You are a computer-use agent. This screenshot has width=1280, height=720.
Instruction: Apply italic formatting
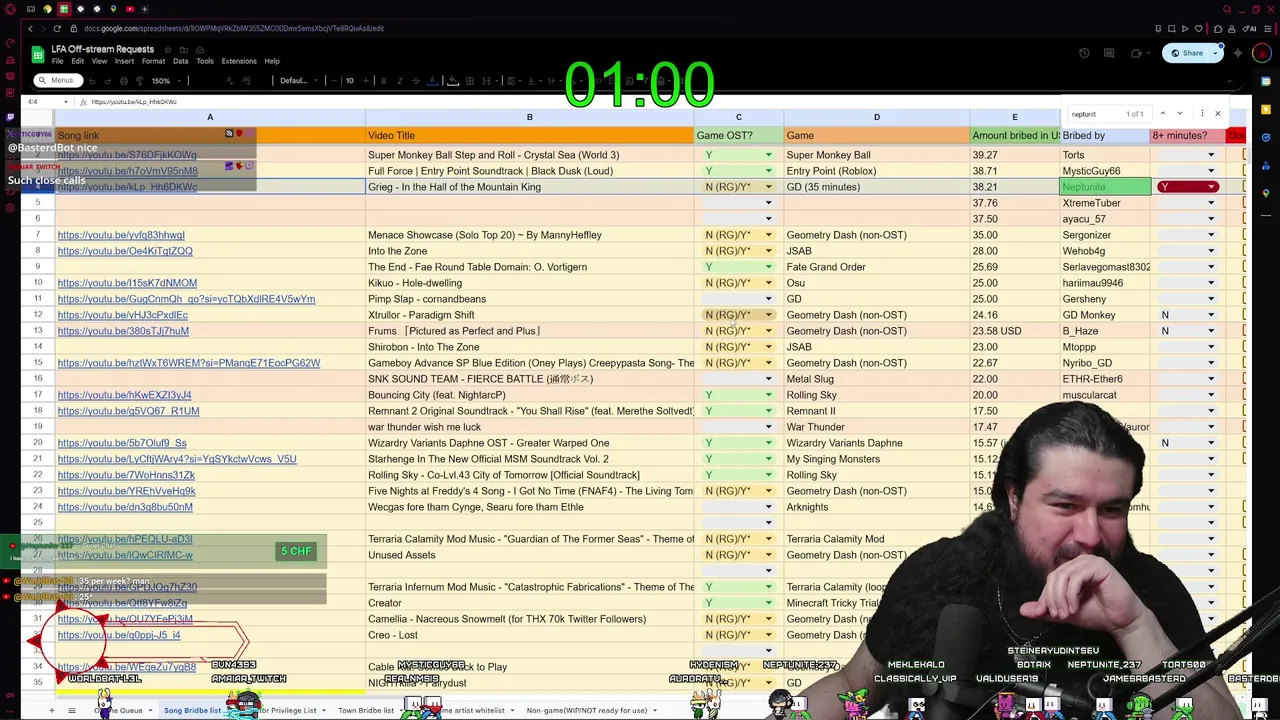pos(399,81)
